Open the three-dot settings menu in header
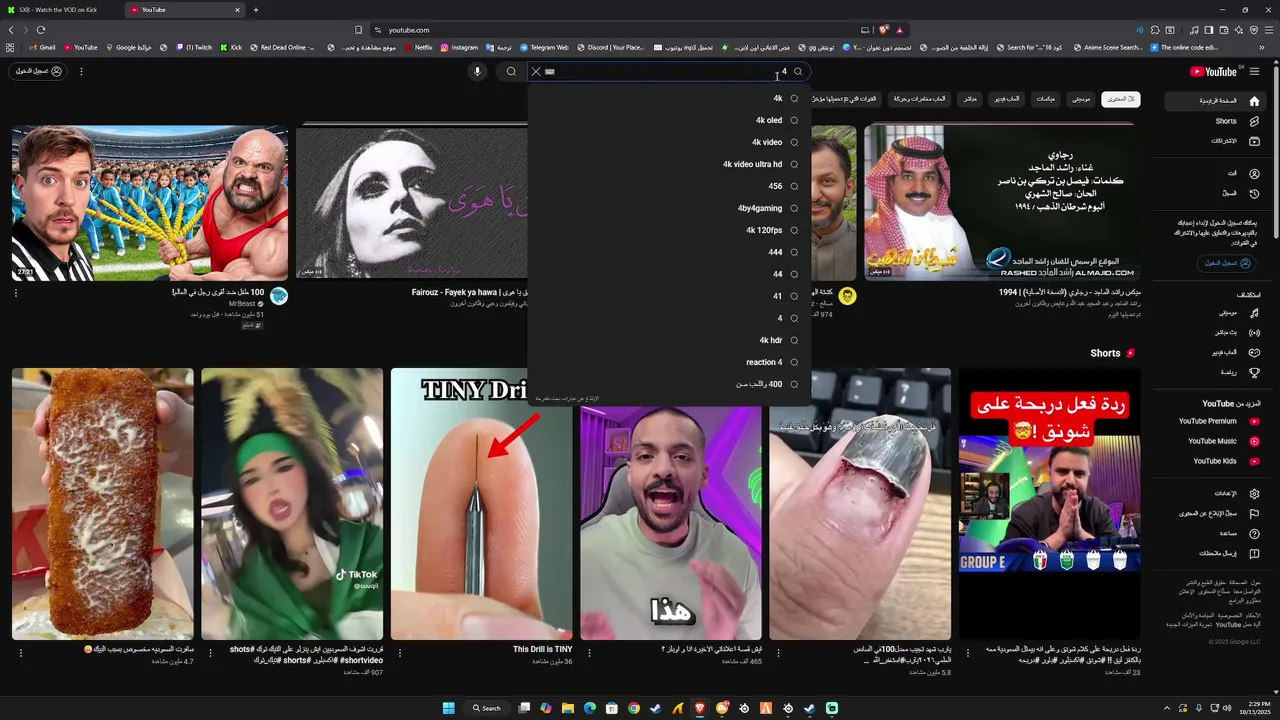This screenshot has width=1280, height=720. (81, 71)
